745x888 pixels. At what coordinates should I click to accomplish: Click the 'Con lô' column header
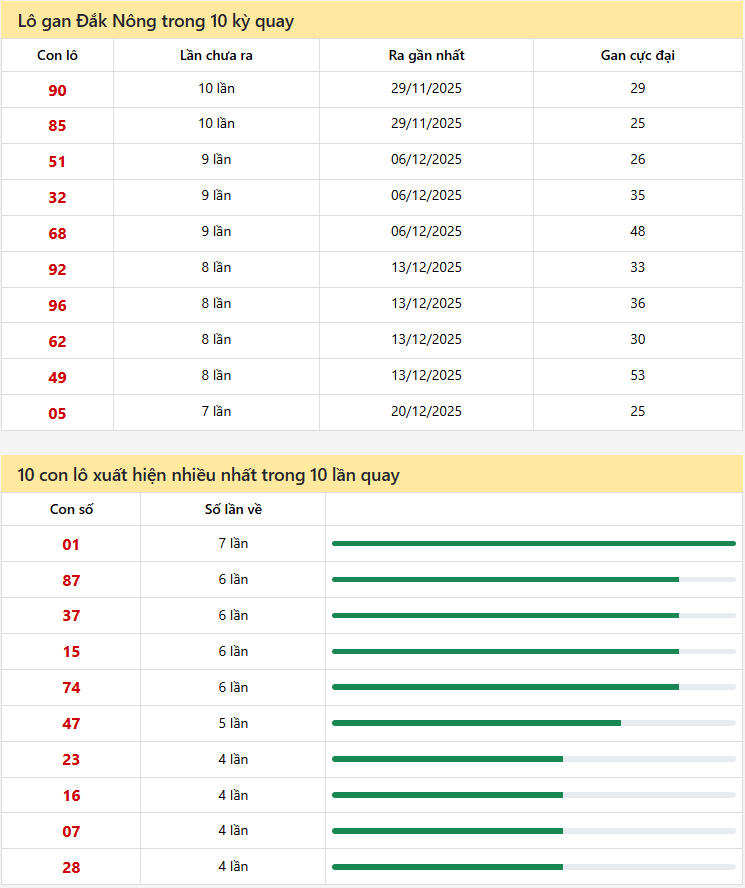click(57, 56)
